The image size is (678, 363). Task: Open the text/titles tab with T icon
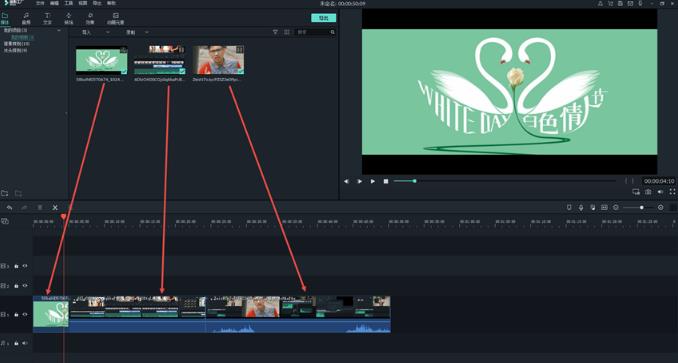[47, 18]
